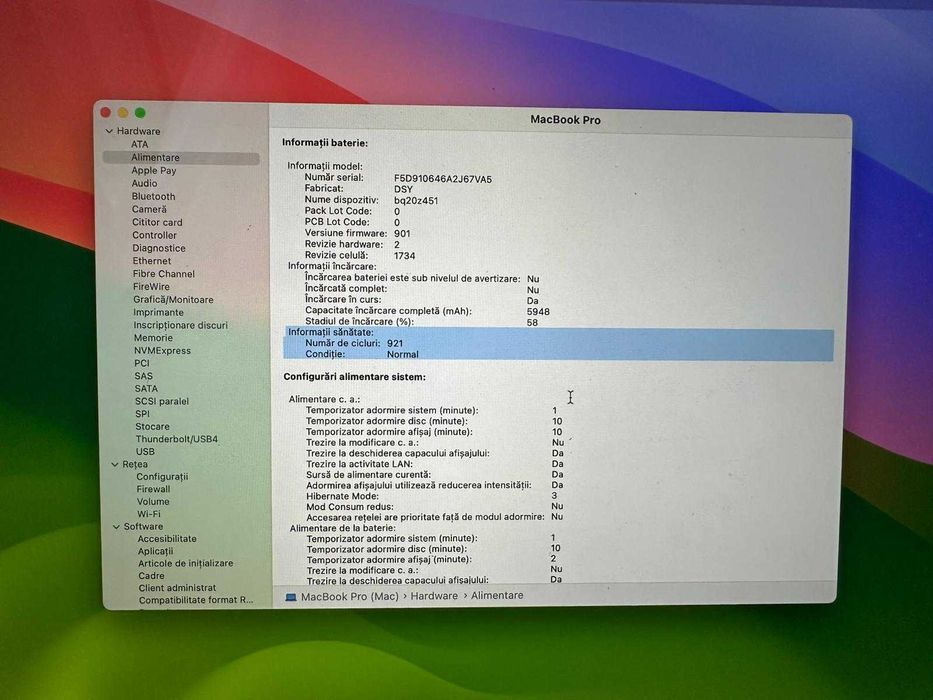Click firmware version value 901
The height and width of the screenshot is (700, 933).
(402, 233)
